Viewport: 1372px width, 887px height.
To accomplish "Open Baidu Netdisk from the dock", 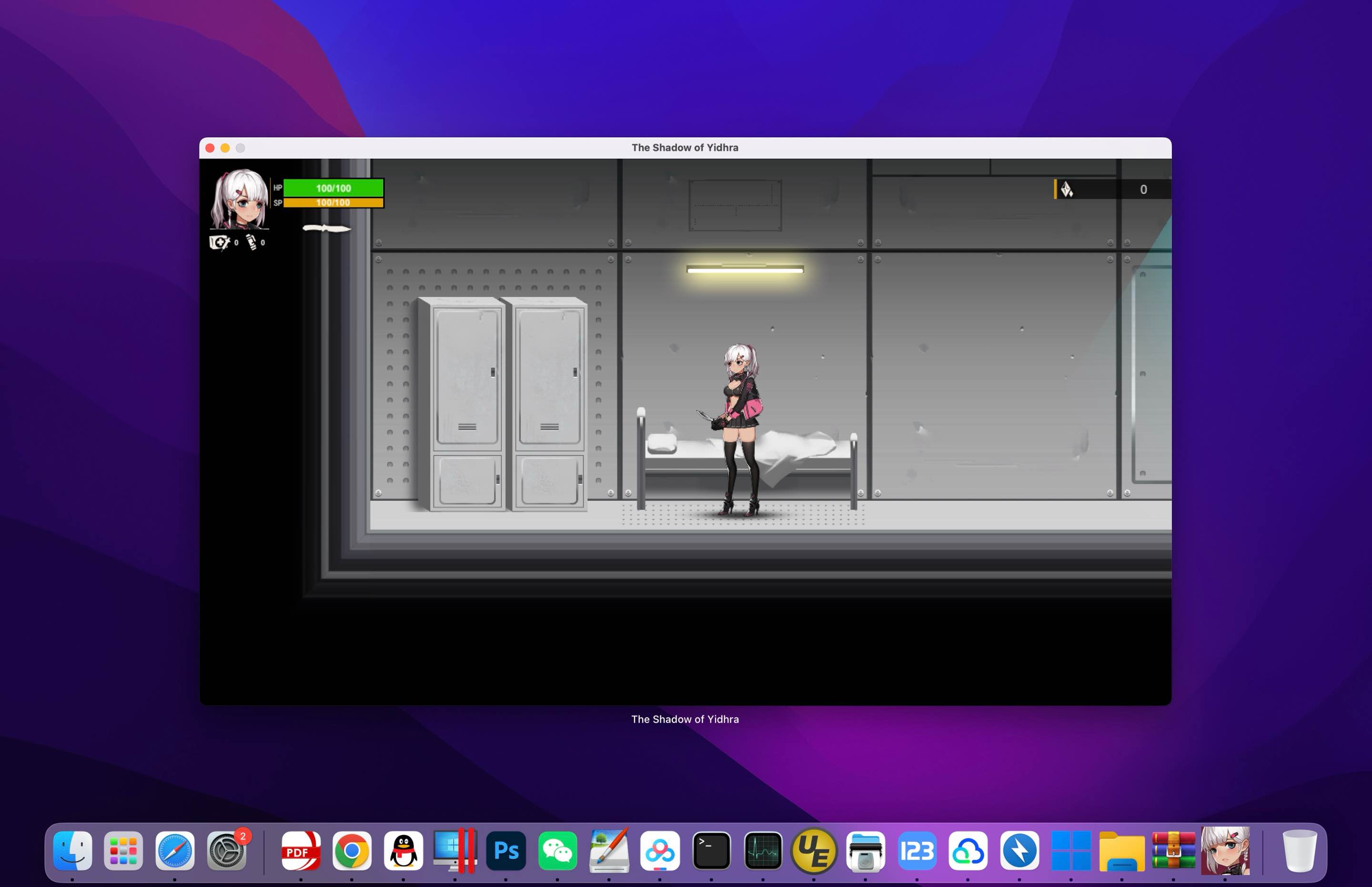I will 660,850.
